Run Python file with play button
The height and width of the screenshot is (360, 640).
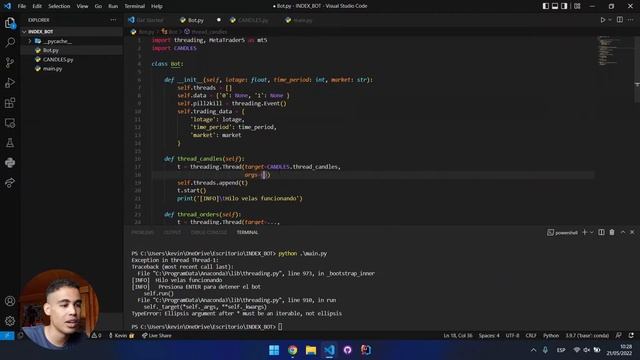[x=602, y=20]
